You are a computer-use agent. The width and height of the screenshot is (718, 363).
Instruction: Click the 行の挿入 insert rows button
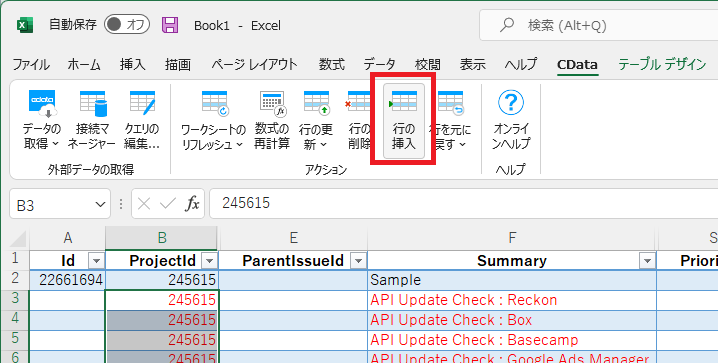click(403, 120)
